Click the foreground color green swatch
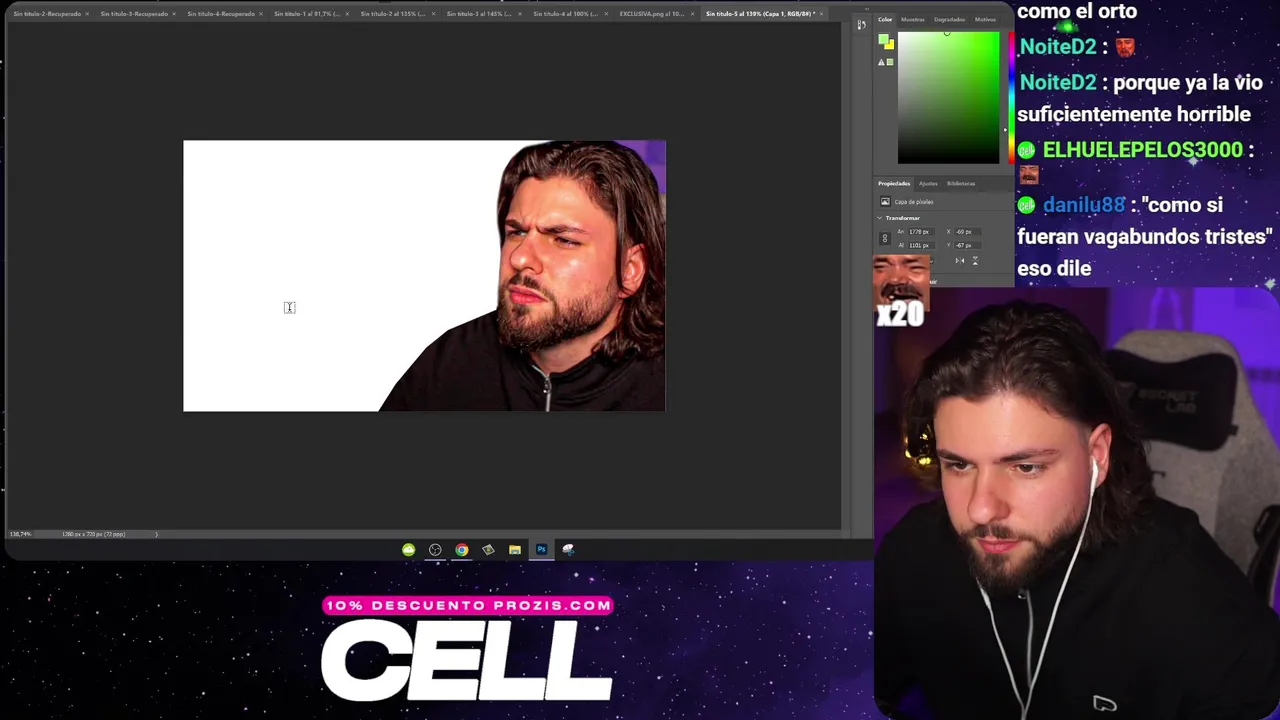 coord(883,40)
